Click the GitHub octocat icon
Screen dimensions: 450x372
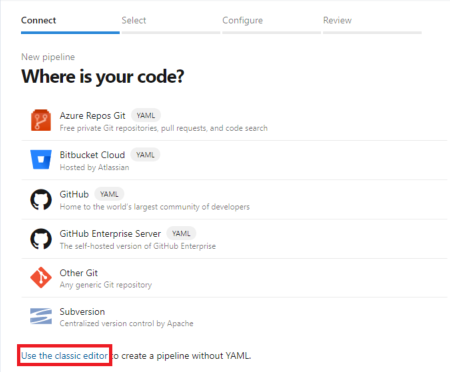tap(41, 199)
